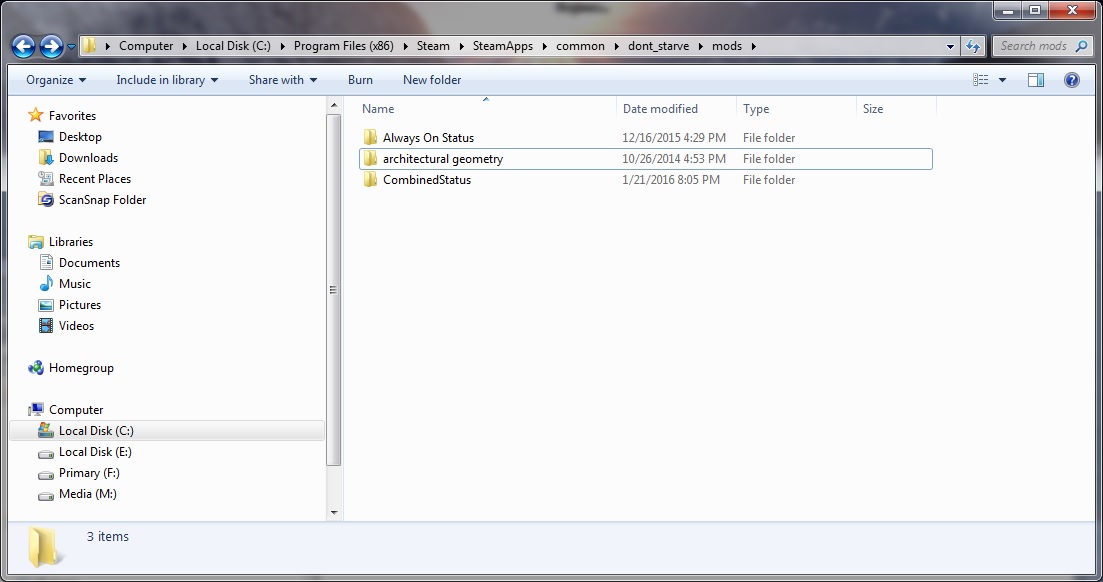This screenshot has height=582, width=1103.
Task: Click the navigation pane scrollbar down arrow
Action: pyautogui.click(x=334, y=513)
